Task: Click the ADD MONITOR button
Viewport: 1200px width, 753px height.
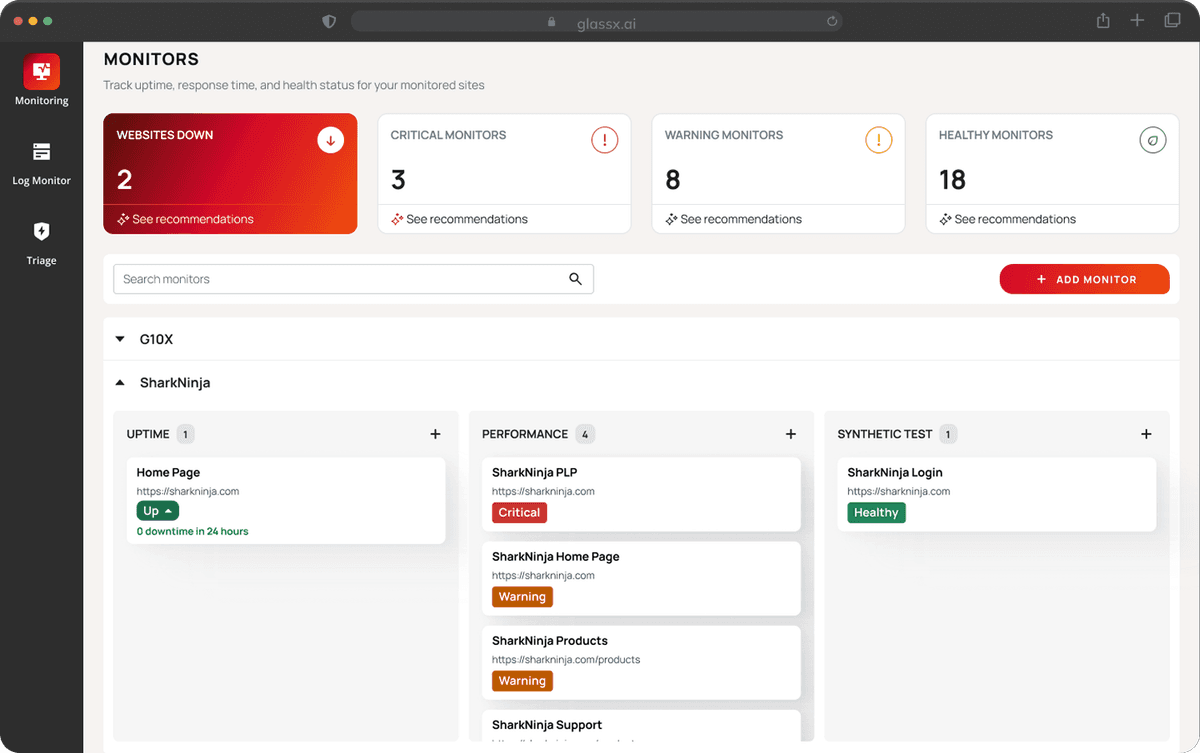Action: click(x=1085, y=279)
